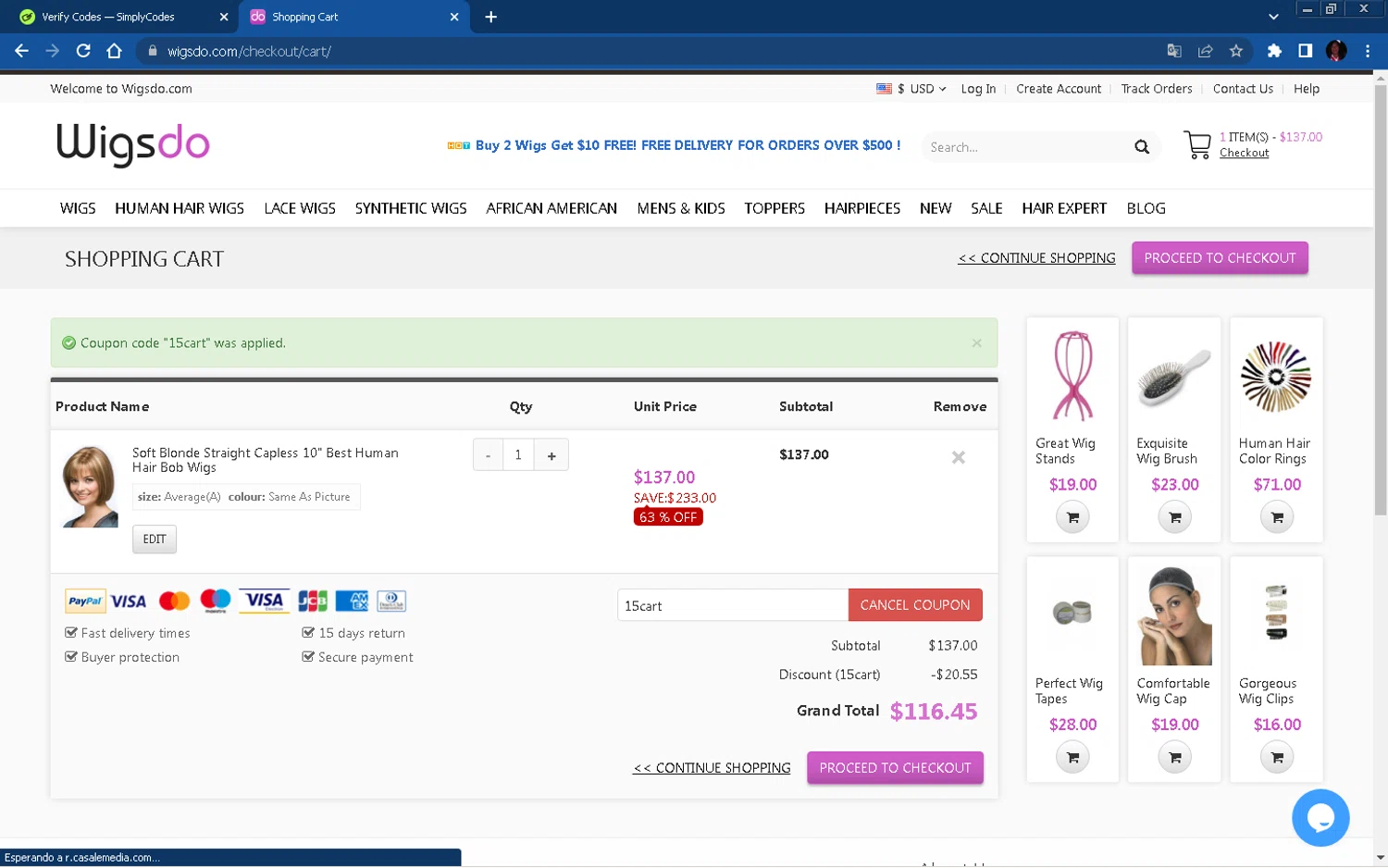Add Great Wig Stands to cart
The image size is (1388, 868).
pyautogui.click(x=1072, y=517)
